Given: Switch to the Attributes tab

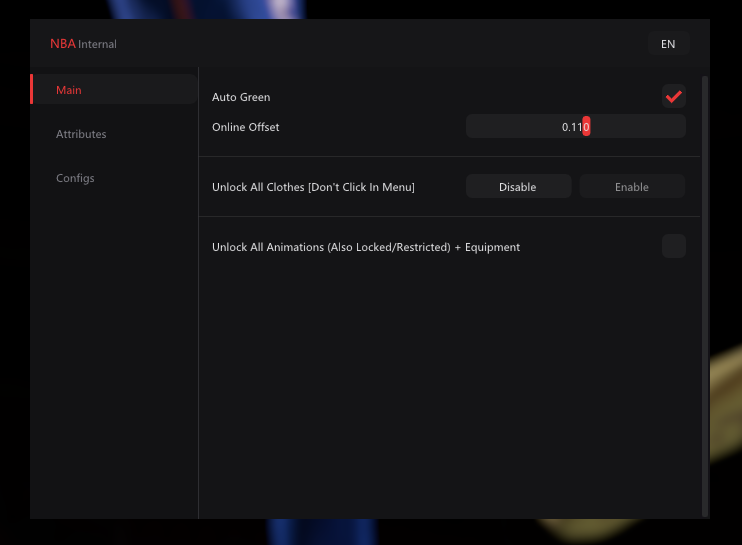Looking at the screenshot, I should pyautogui.click(x=81, y=134).
